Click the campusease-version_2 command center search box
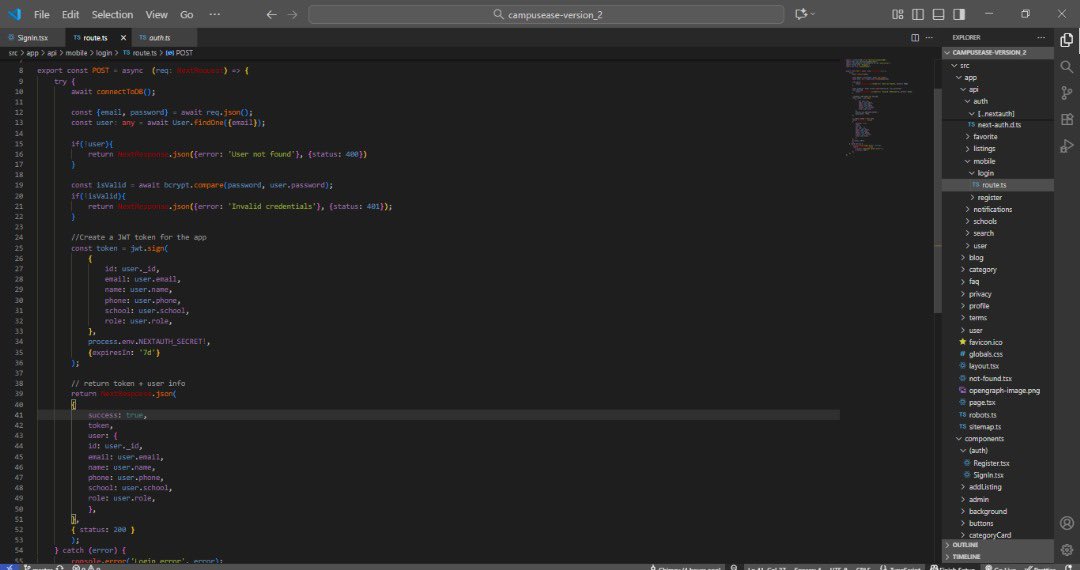Image resolution: width=1080 pixels, height=570 pixels. point(546,14)
